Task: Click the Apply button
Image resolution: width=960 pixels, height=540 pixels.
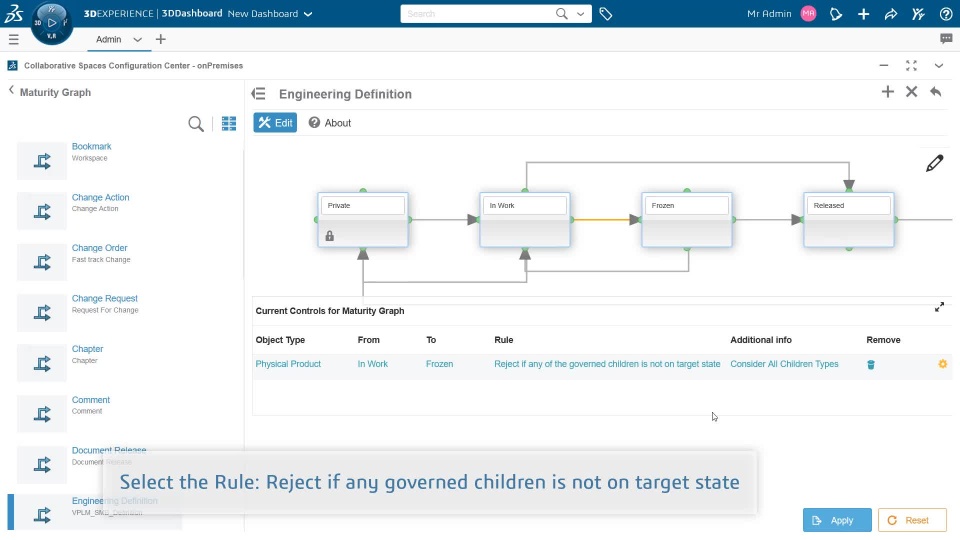Action: click(x=837, y=520)
